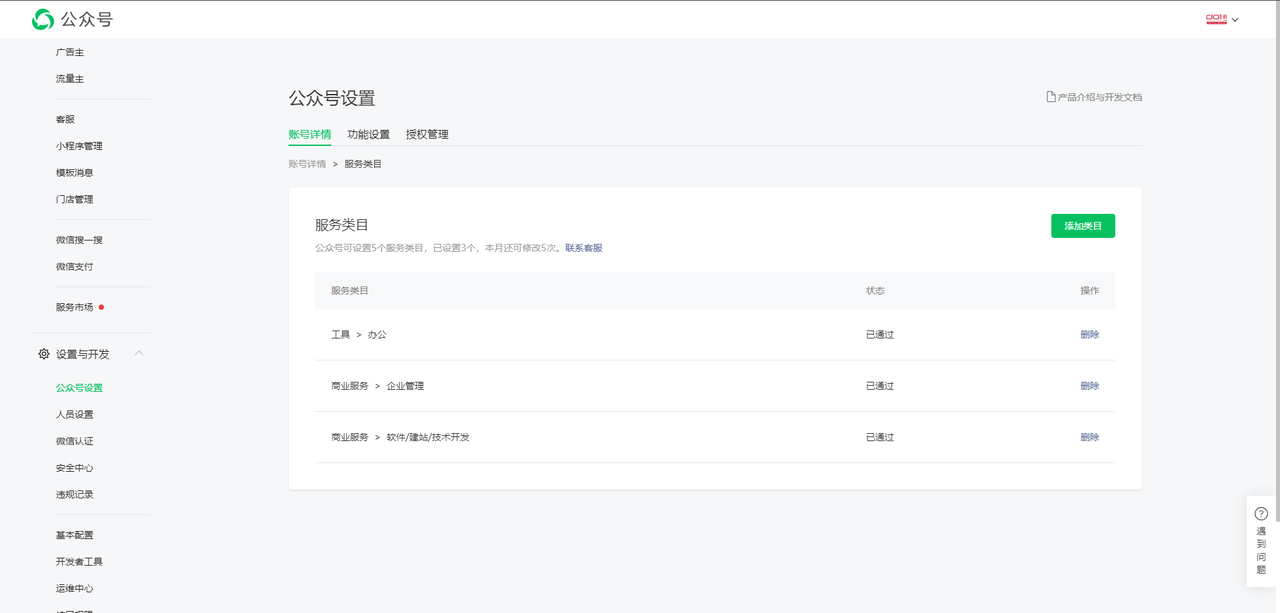1280x613 pixels.
Task: Select the 账号详情 tab
Action: (309, 134)
